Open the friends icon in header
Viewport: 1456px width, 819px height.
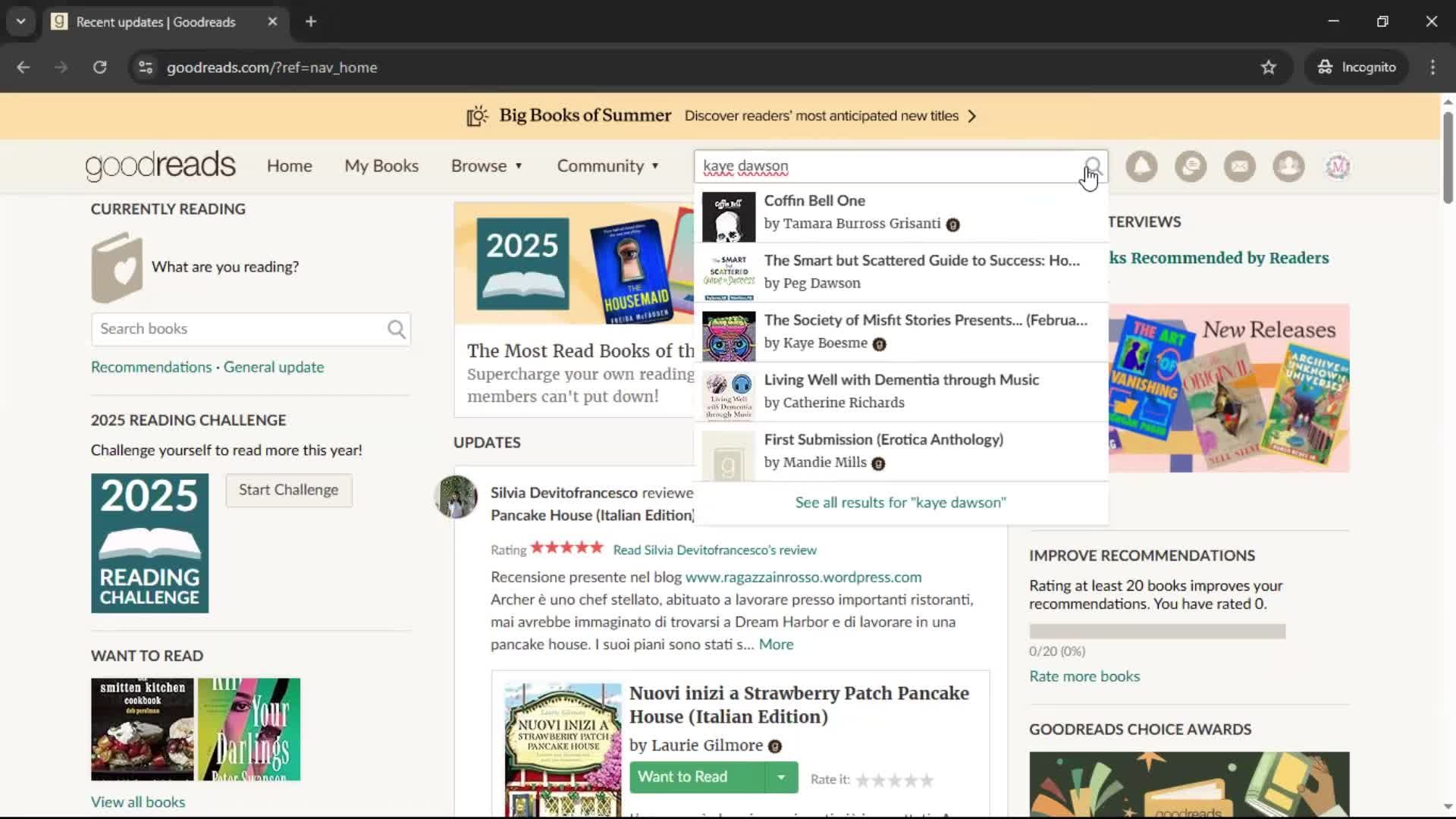coord(1288,166)
